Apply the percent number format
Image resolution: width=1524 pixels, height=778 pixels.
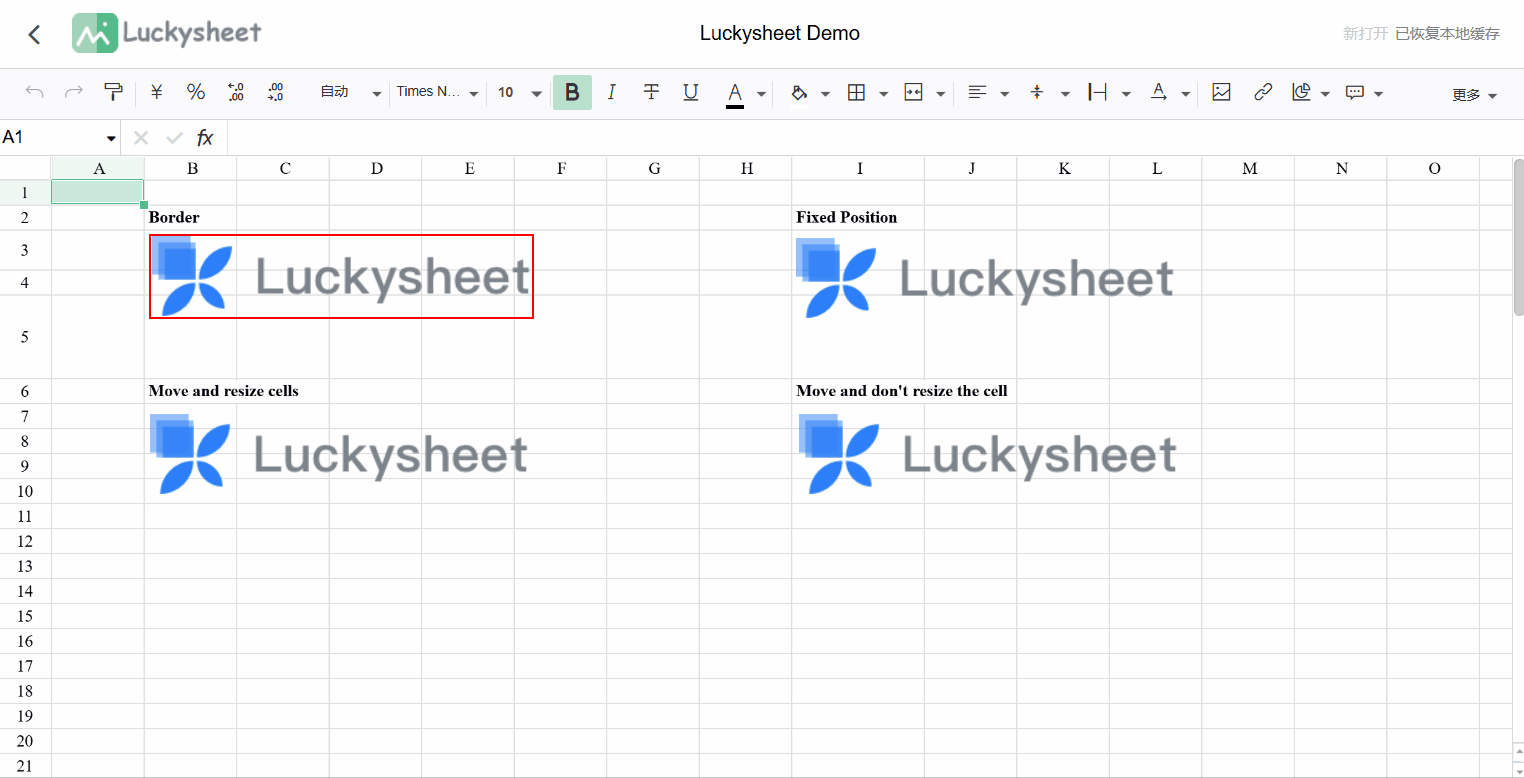tap(196, 92)
